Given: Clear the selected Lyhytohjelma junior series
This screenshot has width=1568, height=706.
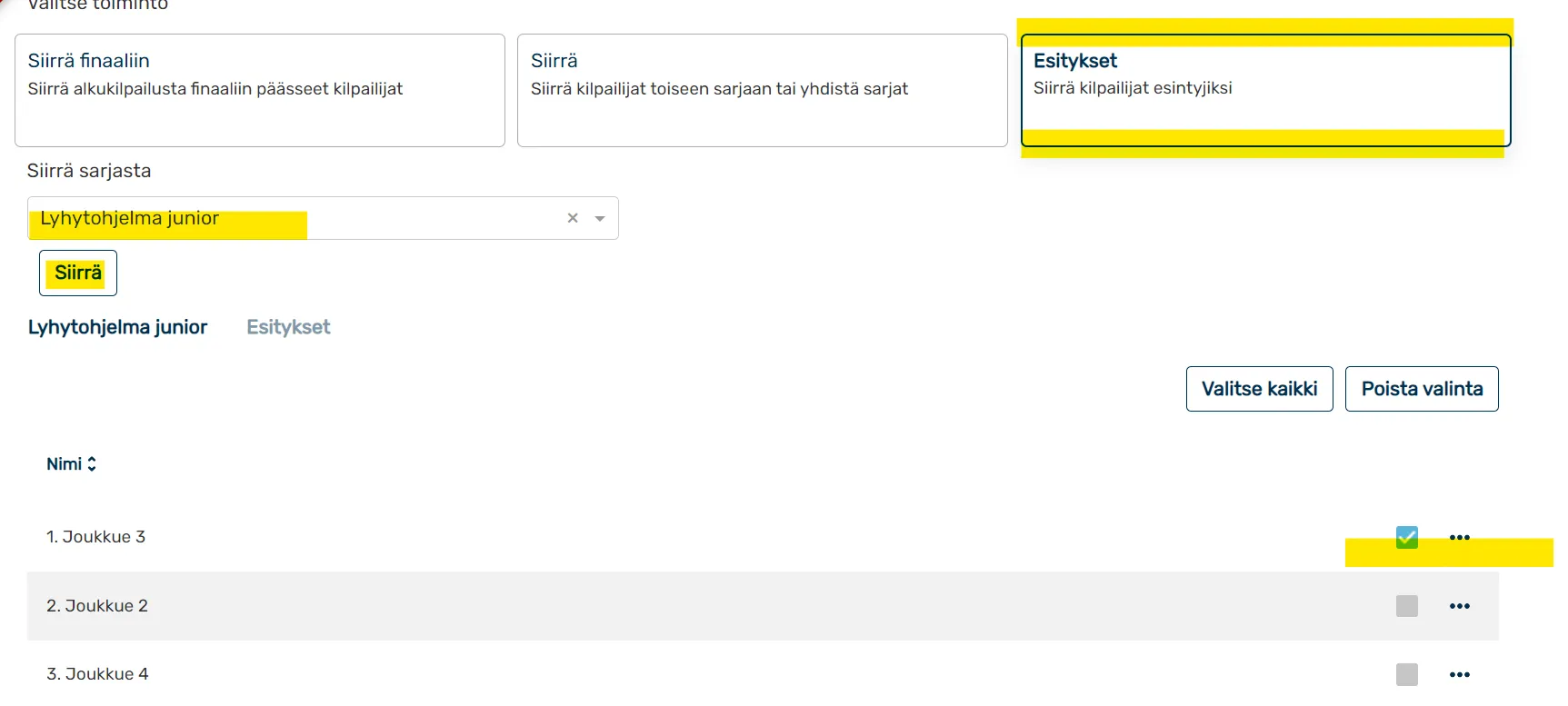Looking at the screenshot, I should (573, 218).
